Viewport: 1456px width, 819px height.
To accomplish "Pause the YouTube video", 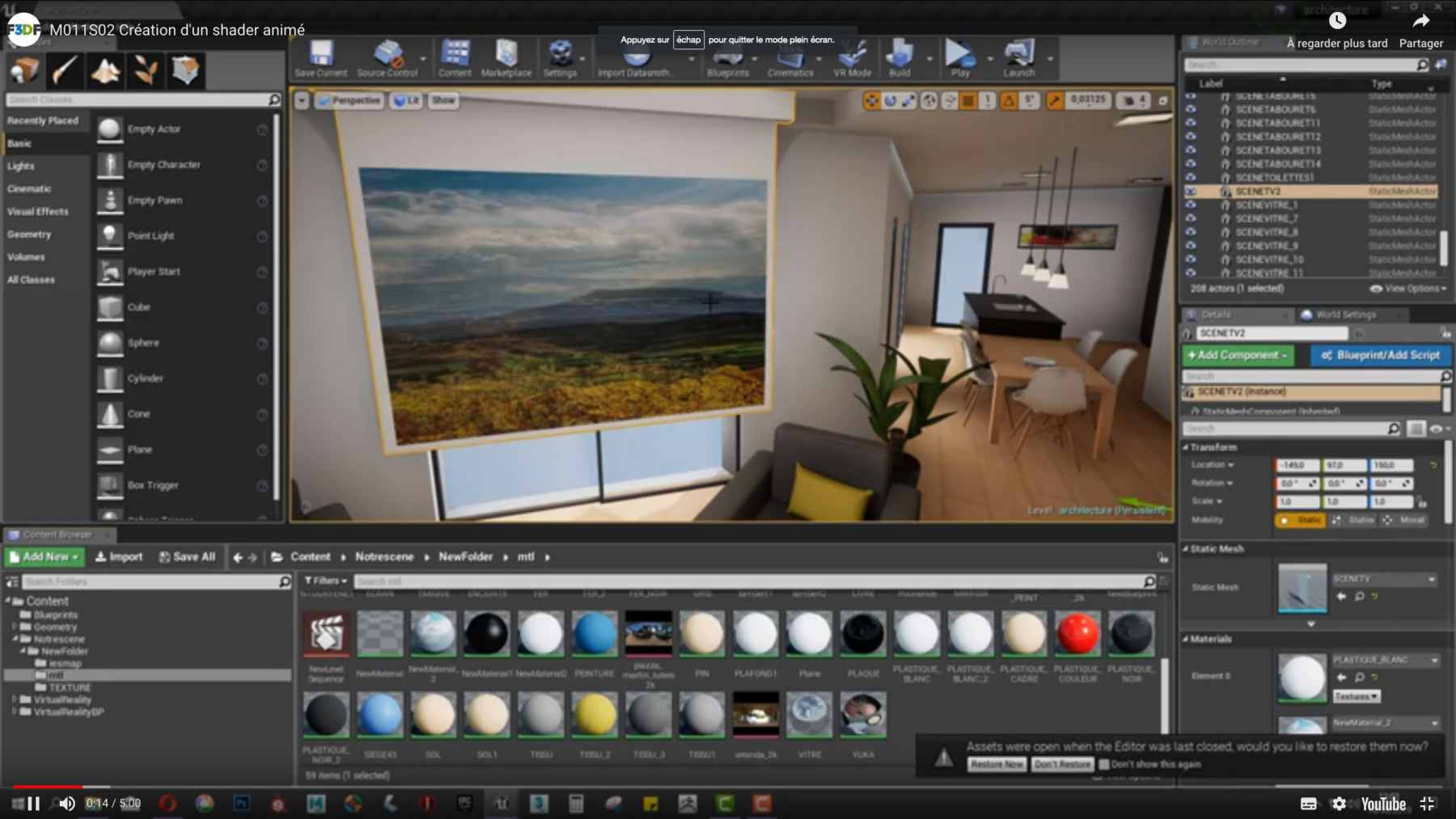I will [34, 804].
